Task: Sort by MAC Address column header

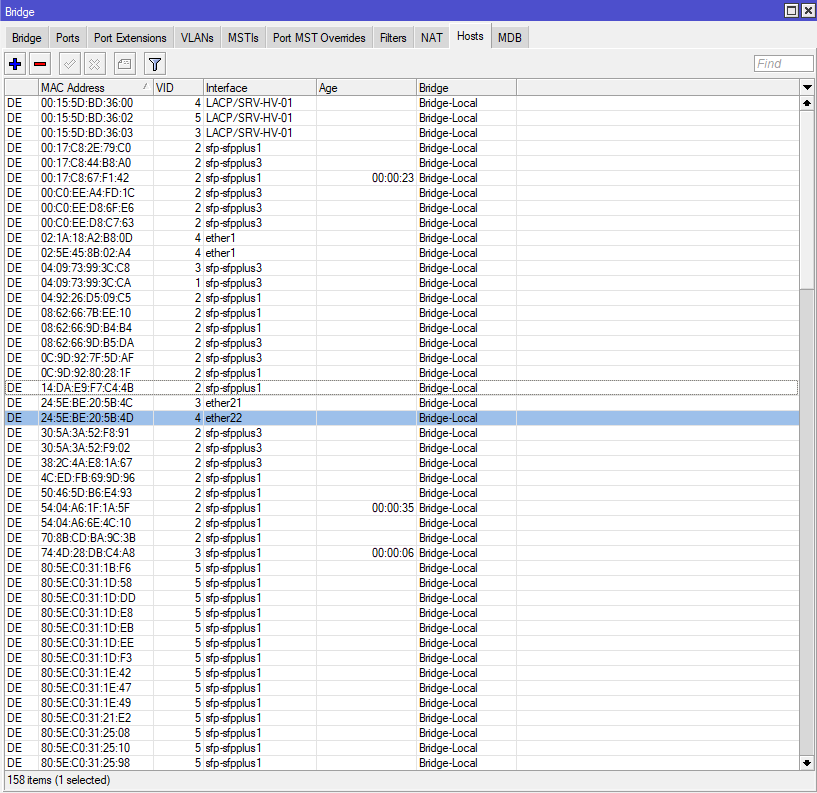Action: [95, 88]
